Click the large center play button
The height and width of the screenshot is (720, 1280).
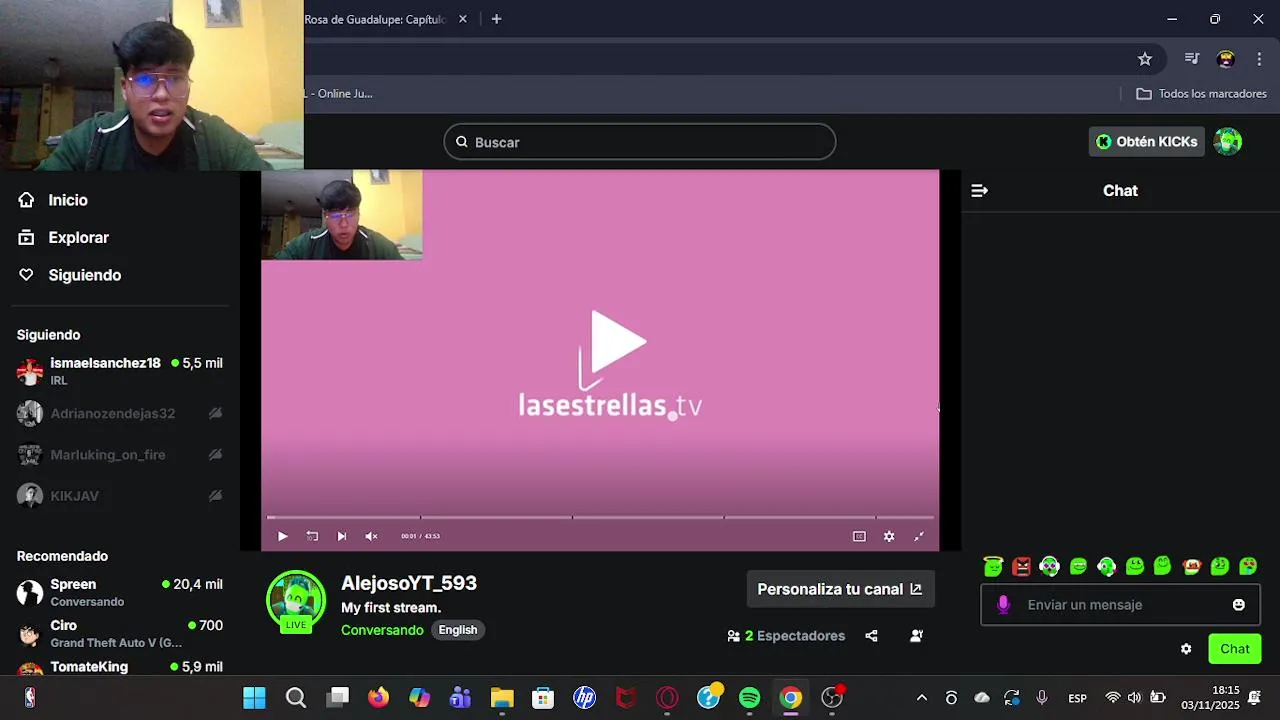click(617, 342)
